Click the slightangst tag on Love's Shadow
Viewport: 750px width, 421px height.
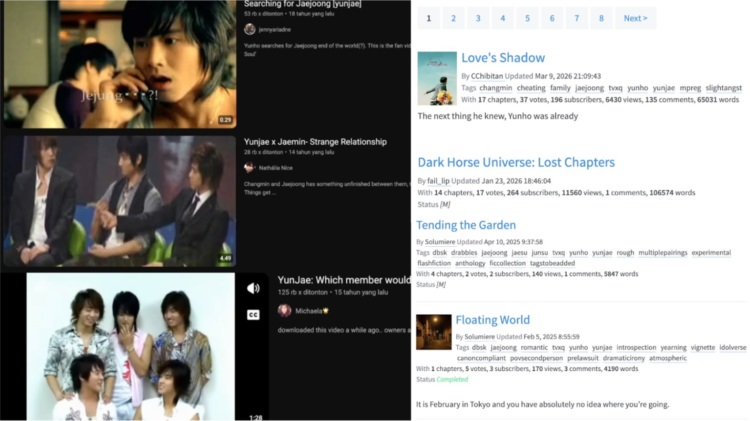[724, 88]
